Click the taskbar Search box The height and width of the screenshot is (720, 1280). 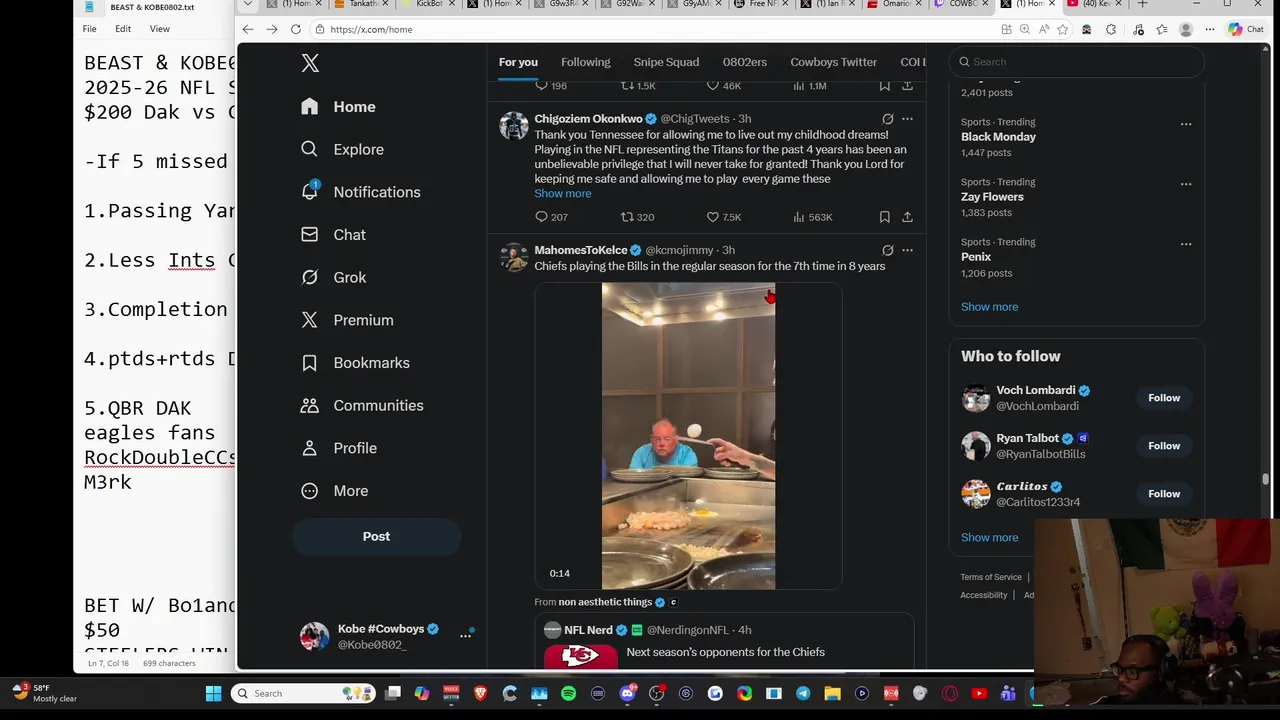coord(304,693)
